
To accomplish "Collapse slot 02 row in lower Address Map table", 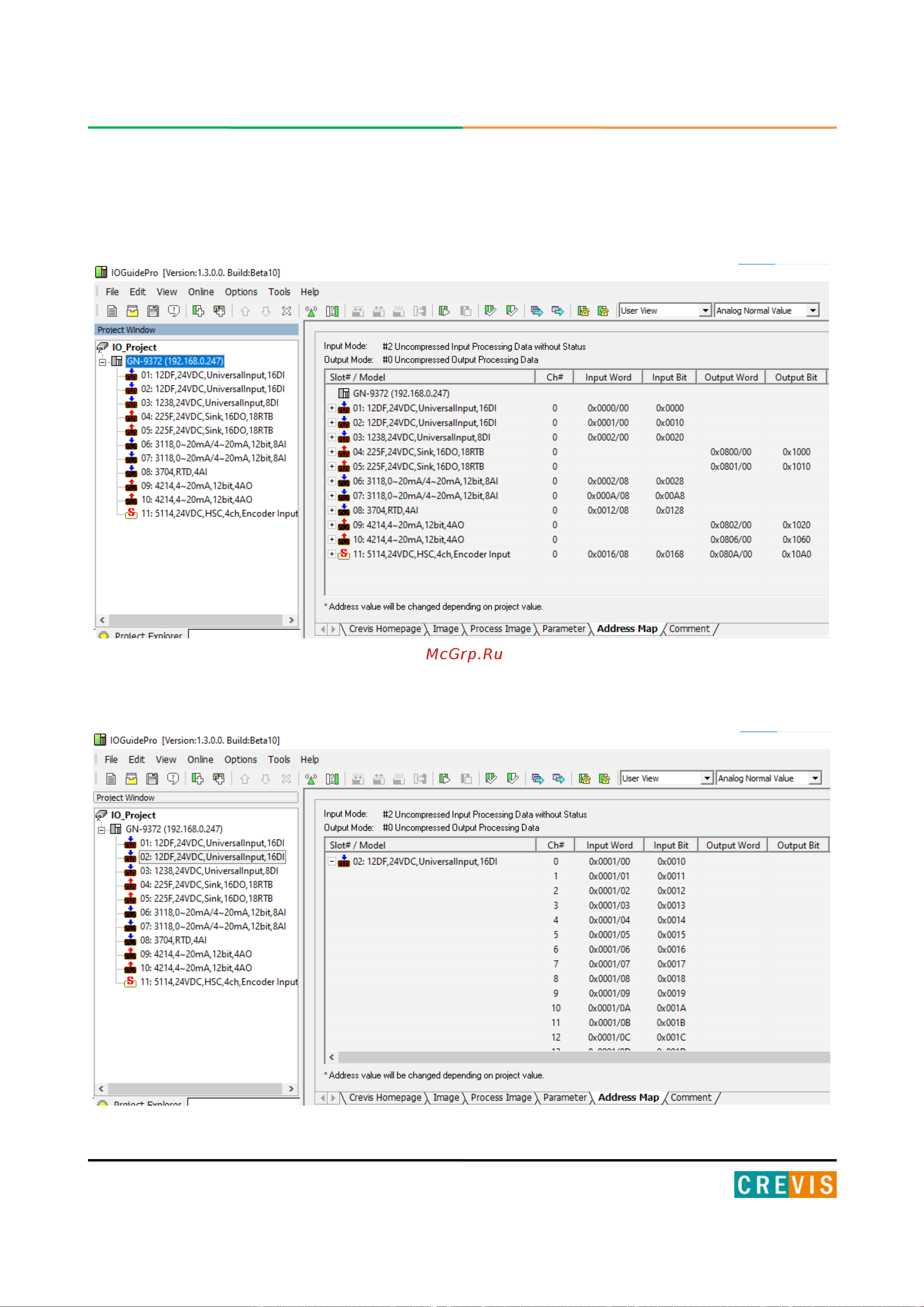I will click(332, 861).
